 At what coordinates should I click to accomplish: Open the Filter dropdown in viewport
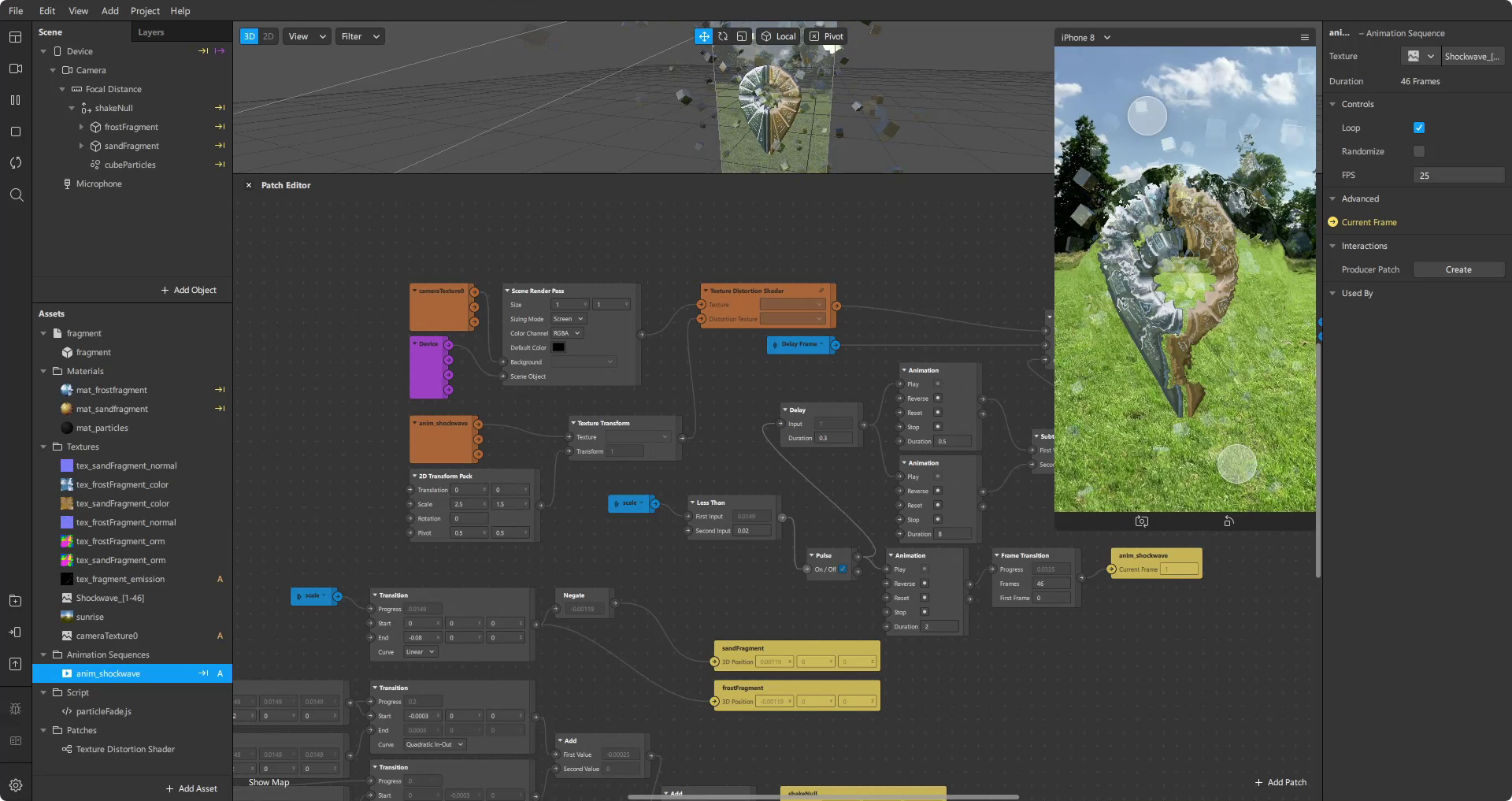[x=360, y=36]
